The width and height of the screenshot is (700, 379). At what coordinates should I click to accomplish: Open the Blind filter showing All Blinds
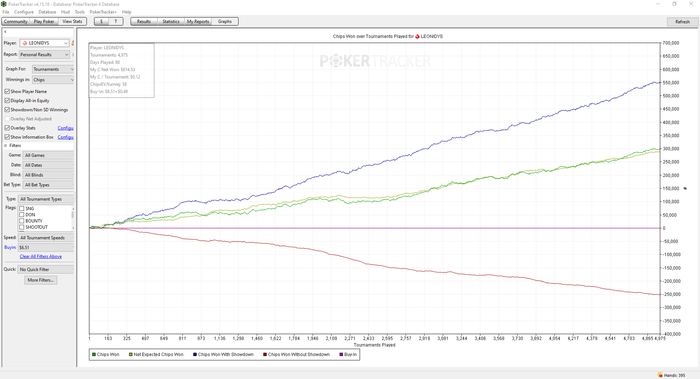(48, 175)
